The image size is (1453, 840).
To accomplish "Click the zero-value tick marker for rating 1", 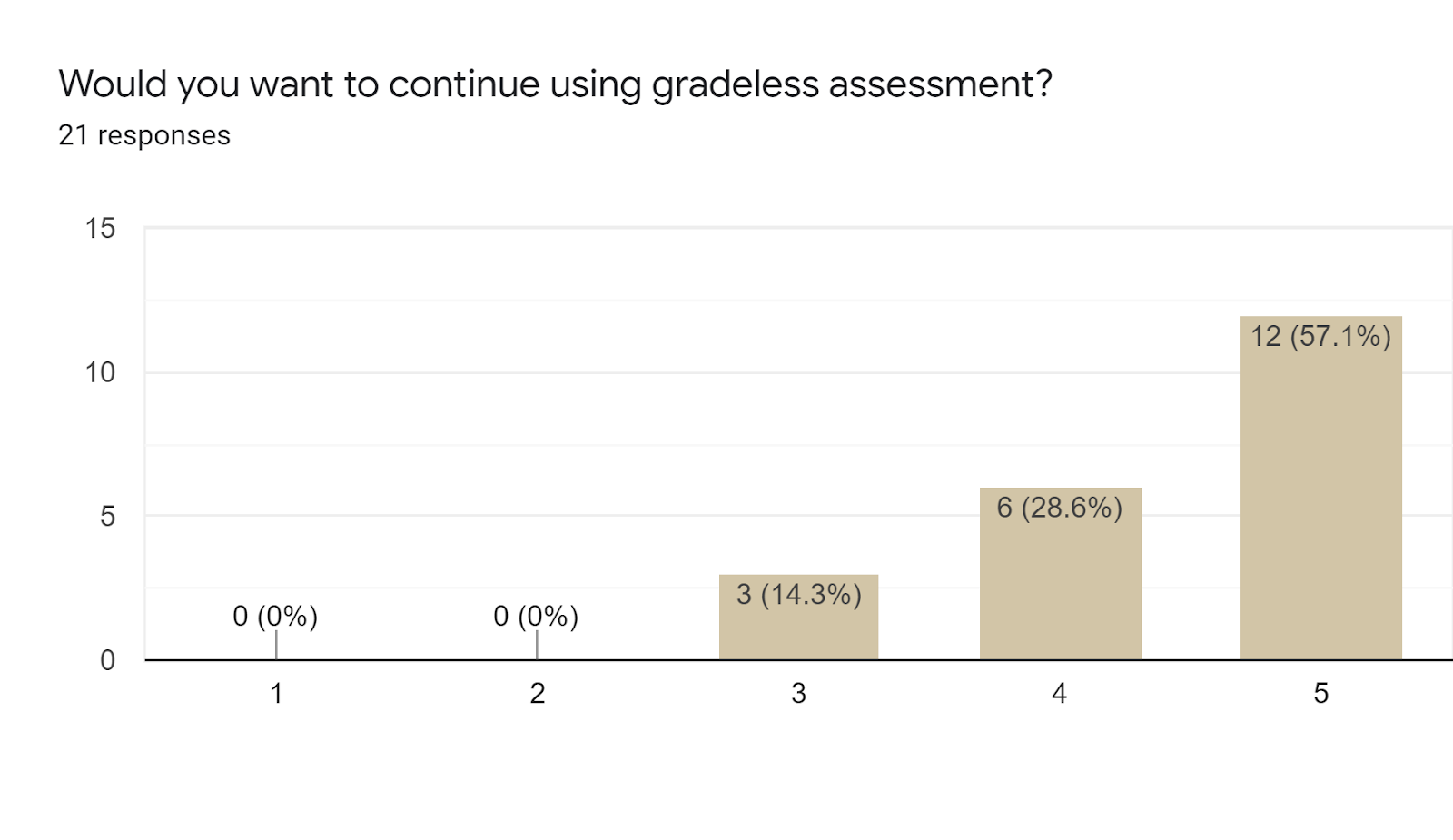I will 276,645.
